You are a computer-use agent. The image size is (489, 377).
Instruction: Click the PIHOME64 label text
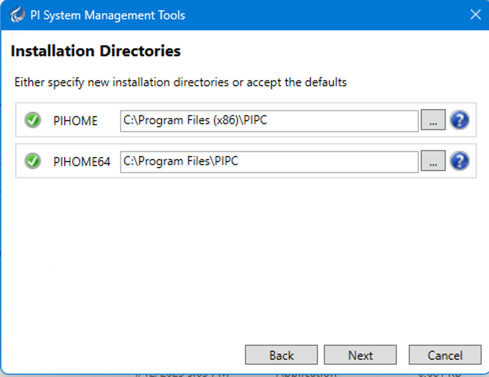[82, 162]
